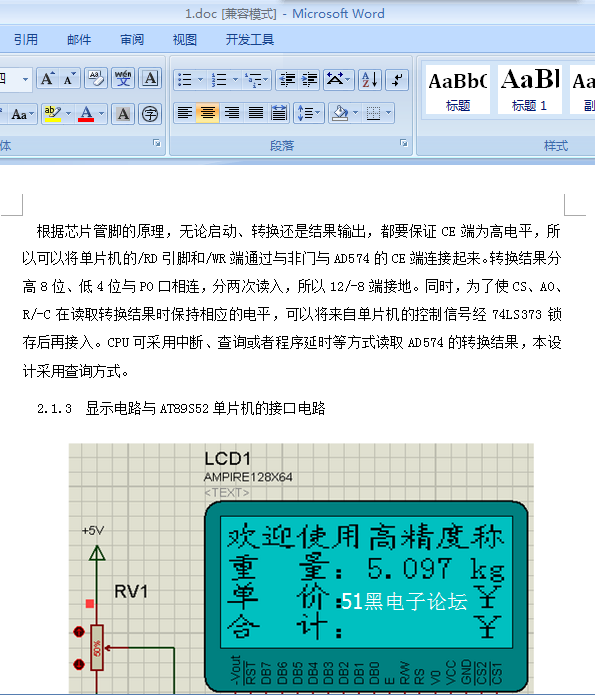Apply the 标题 1 style
595x695 pixels.
point(530,90)
